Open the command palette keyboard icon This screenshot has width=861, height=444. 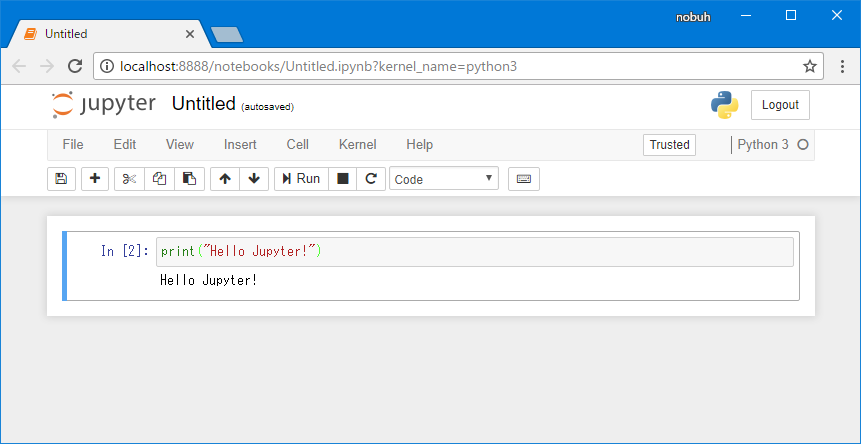click(x=524, y=179)
